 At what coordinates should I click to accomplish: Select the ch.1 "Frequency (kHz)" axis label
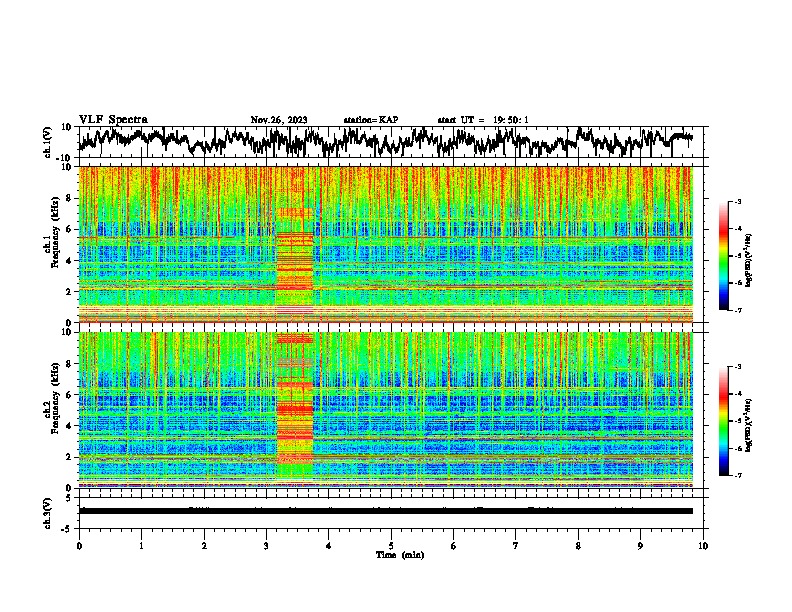pyautogui.click(x=55, y=232)
